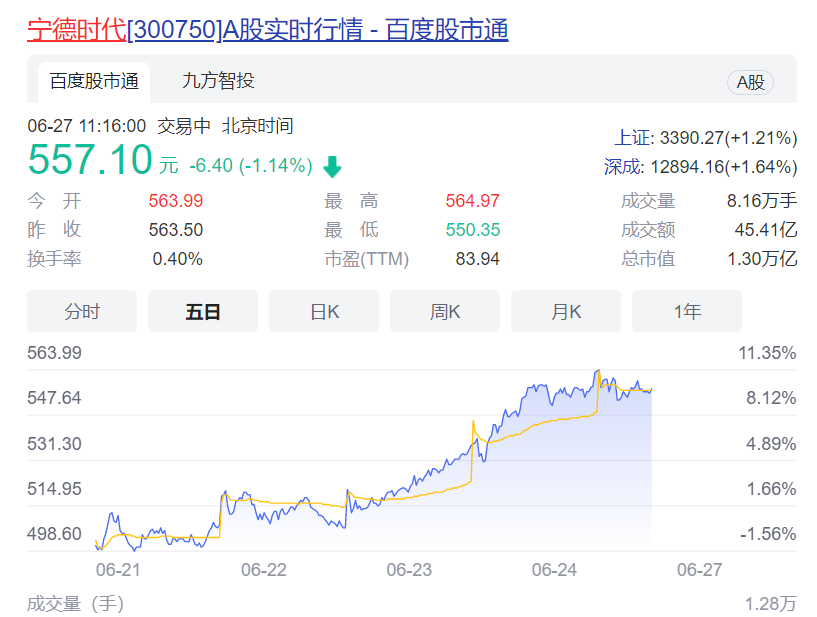
Task: Click the 市盈(TTM) value 83.94
Action: 477,259
